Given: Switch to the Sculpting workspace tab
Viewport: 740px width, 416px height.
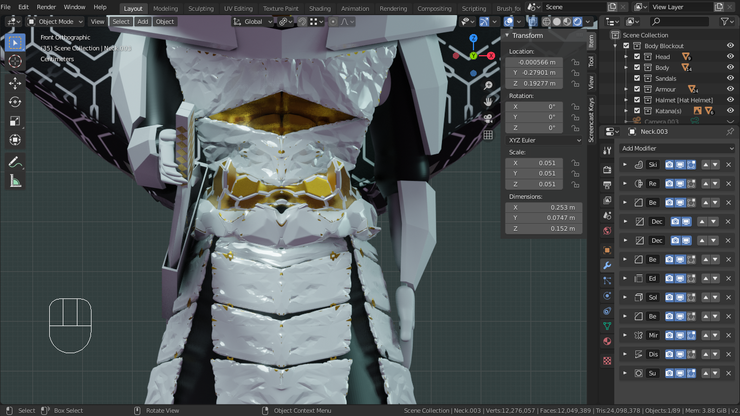Looking at the screenshot, I should (201, 7).
